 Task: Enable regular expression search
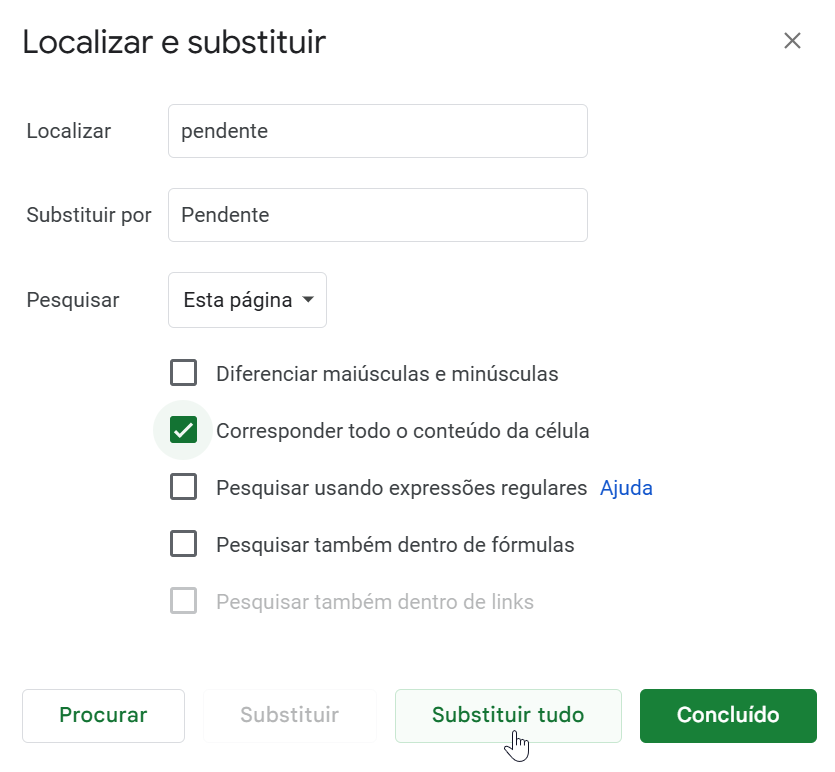184,487
